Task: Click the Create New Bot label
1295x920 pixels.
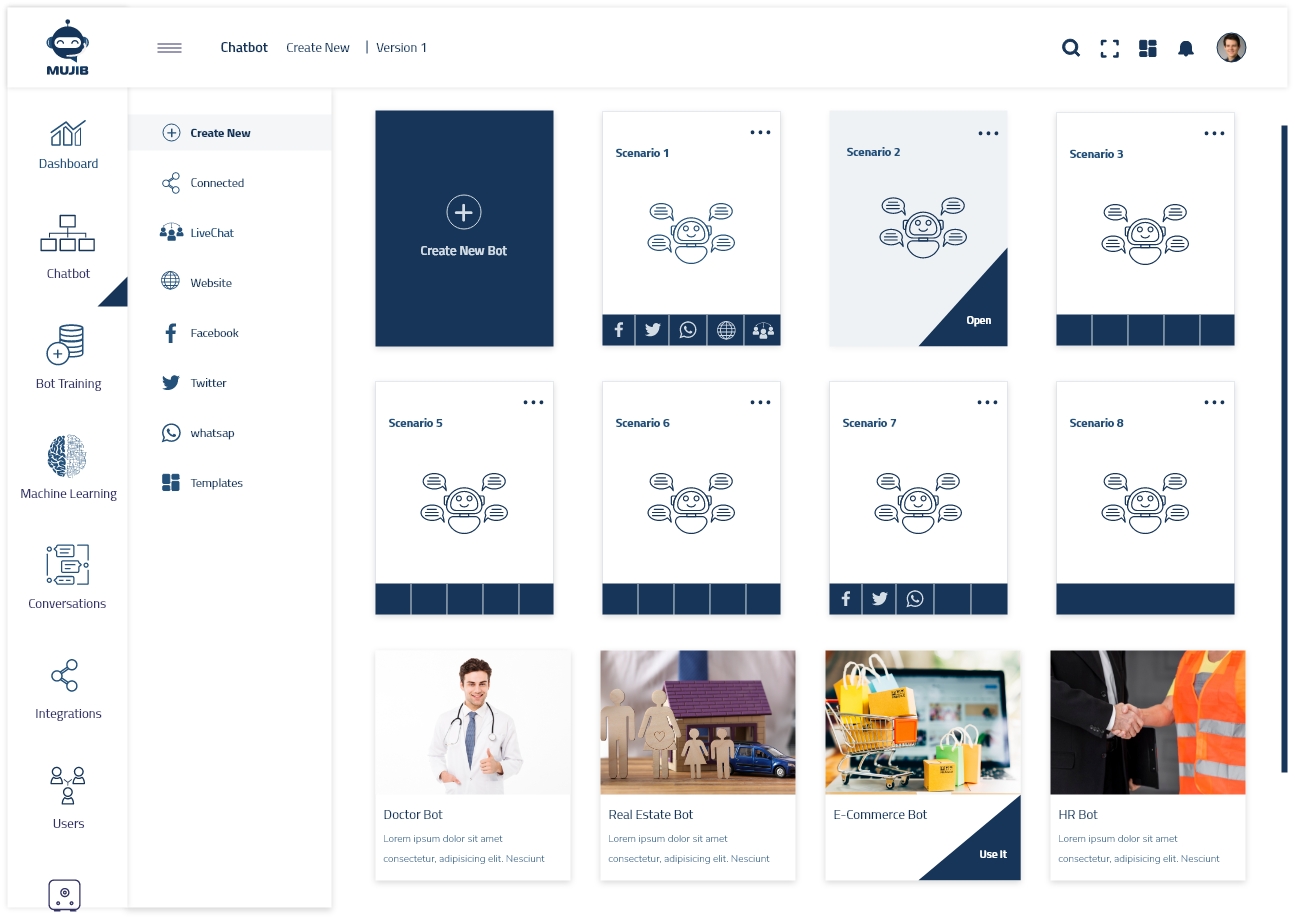Action: 463,251
